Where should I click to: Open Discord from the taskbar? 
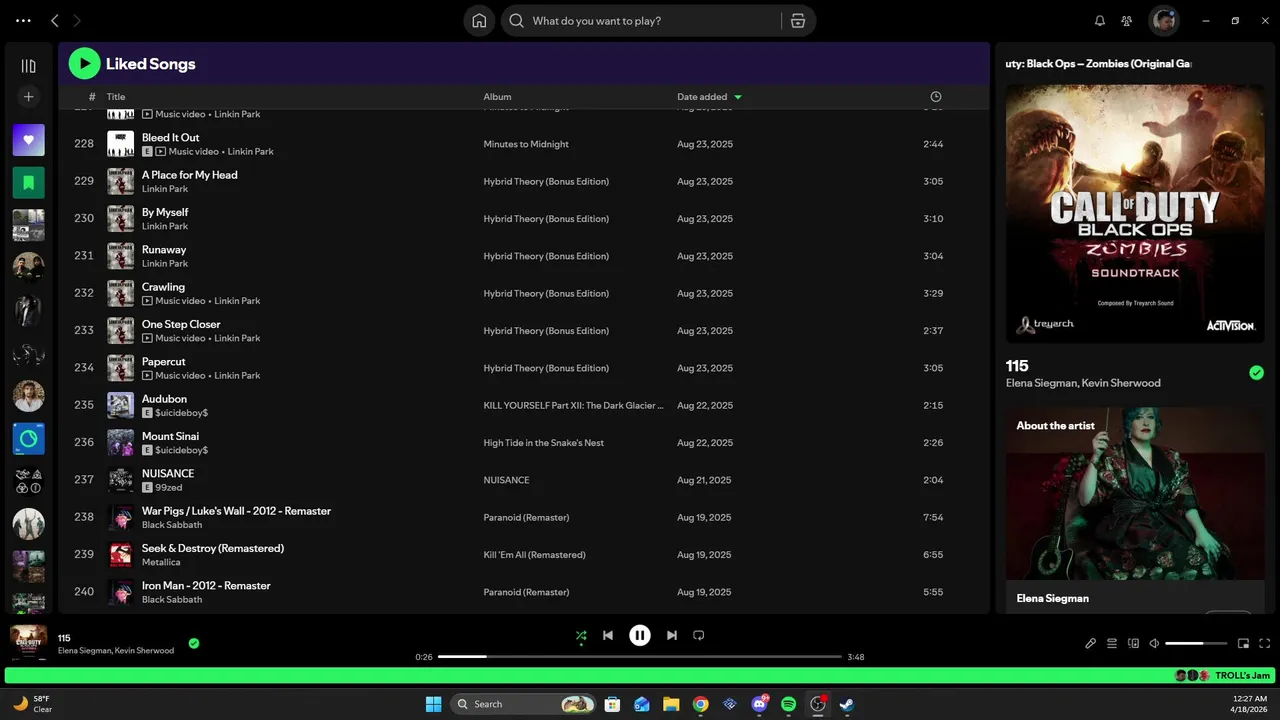point(759,704)
